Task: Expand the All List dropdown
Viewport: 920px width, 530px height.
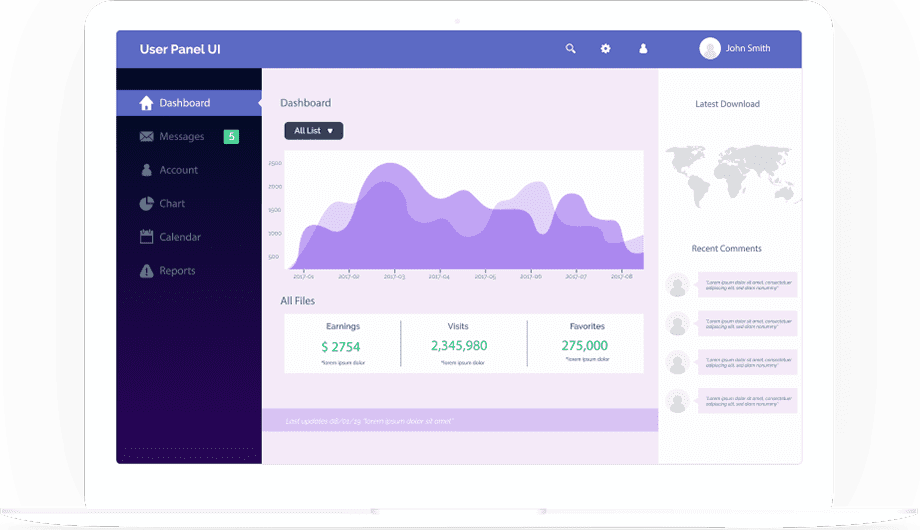Action: click(313, 131)
